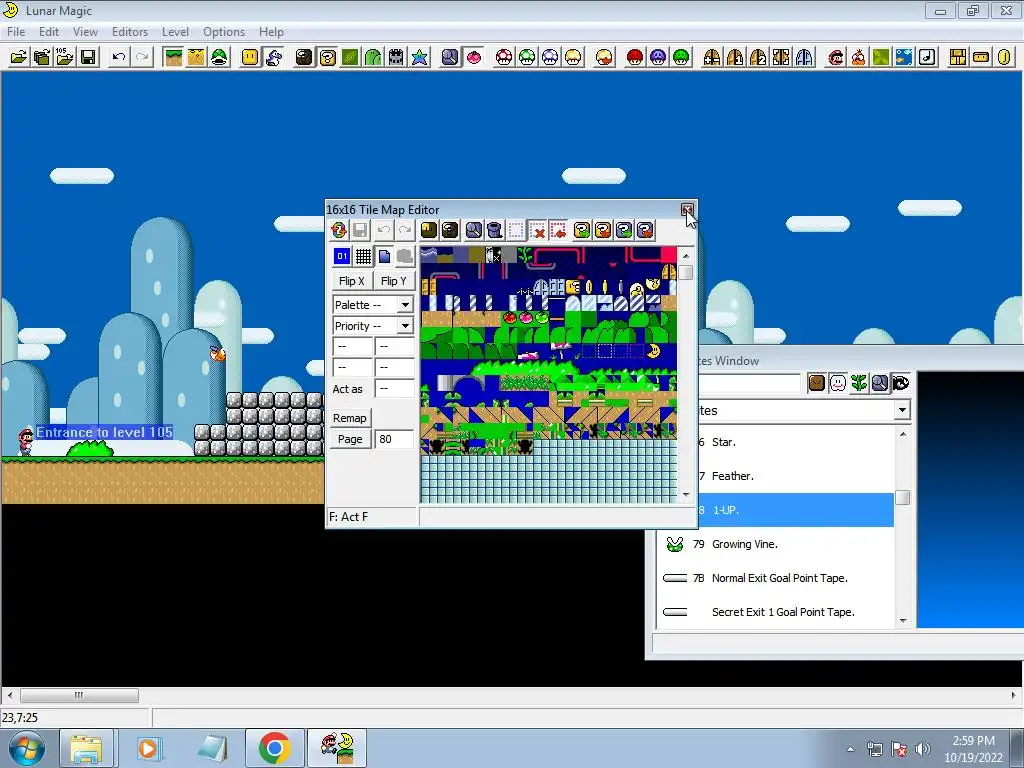1024x768 pixels.
Task: Click the music note toolbar icon
Action: [927, 57]
